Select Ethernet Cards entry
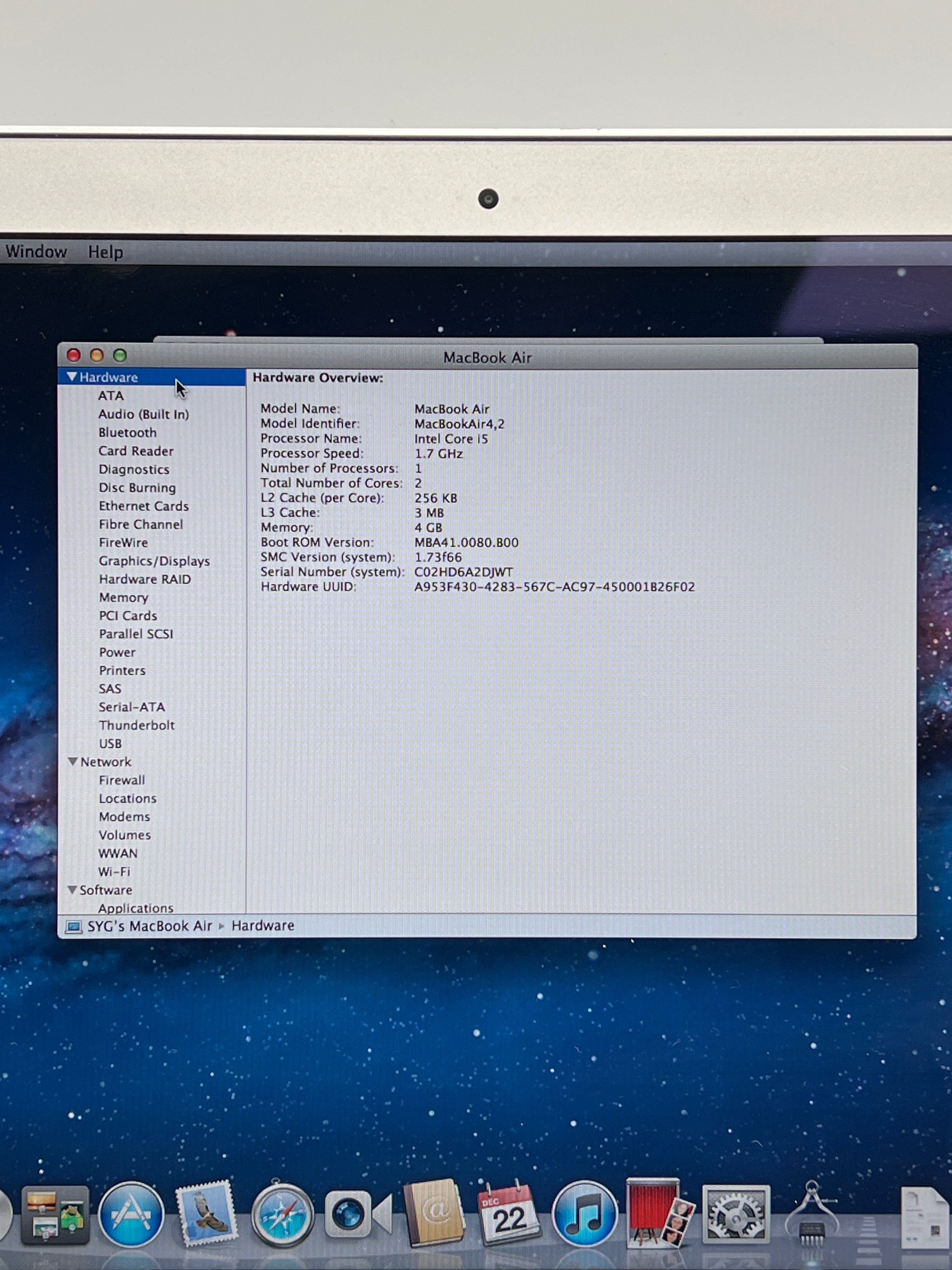This screenshot has width=952, height=1270. pyautogui.click(x=144, y=506)
